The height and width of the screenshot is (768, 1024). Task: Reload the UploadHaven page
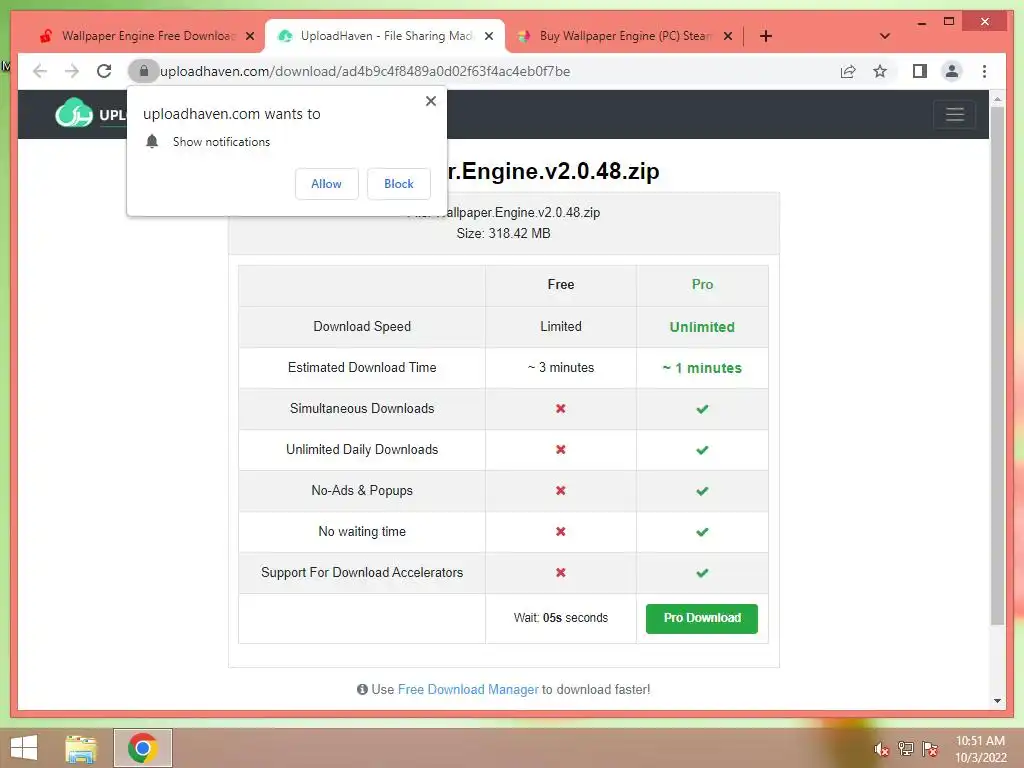(x=104, y=71)
